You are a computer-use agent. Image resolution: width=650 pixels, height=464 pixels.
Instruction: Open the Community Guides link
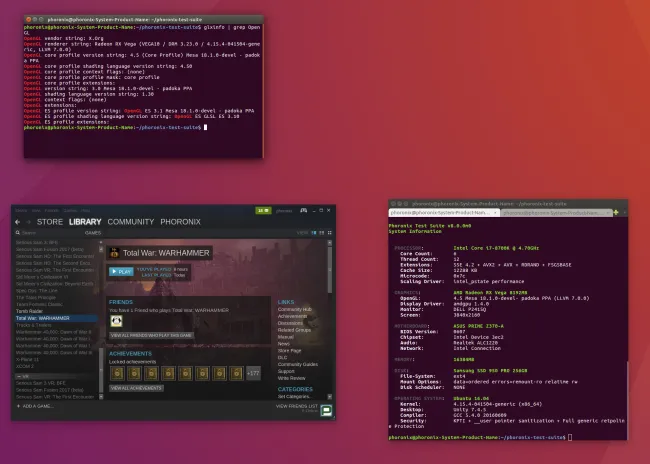tap(298, 364)
